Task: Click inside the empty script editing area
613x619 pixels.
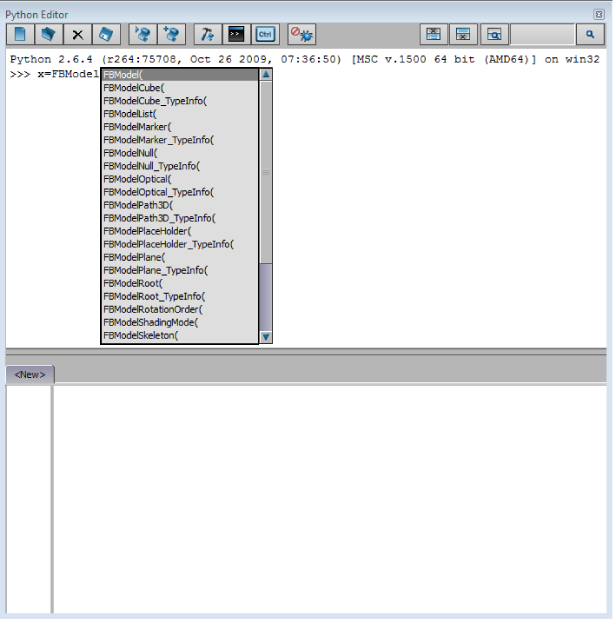Action: (x=330, y=499)
